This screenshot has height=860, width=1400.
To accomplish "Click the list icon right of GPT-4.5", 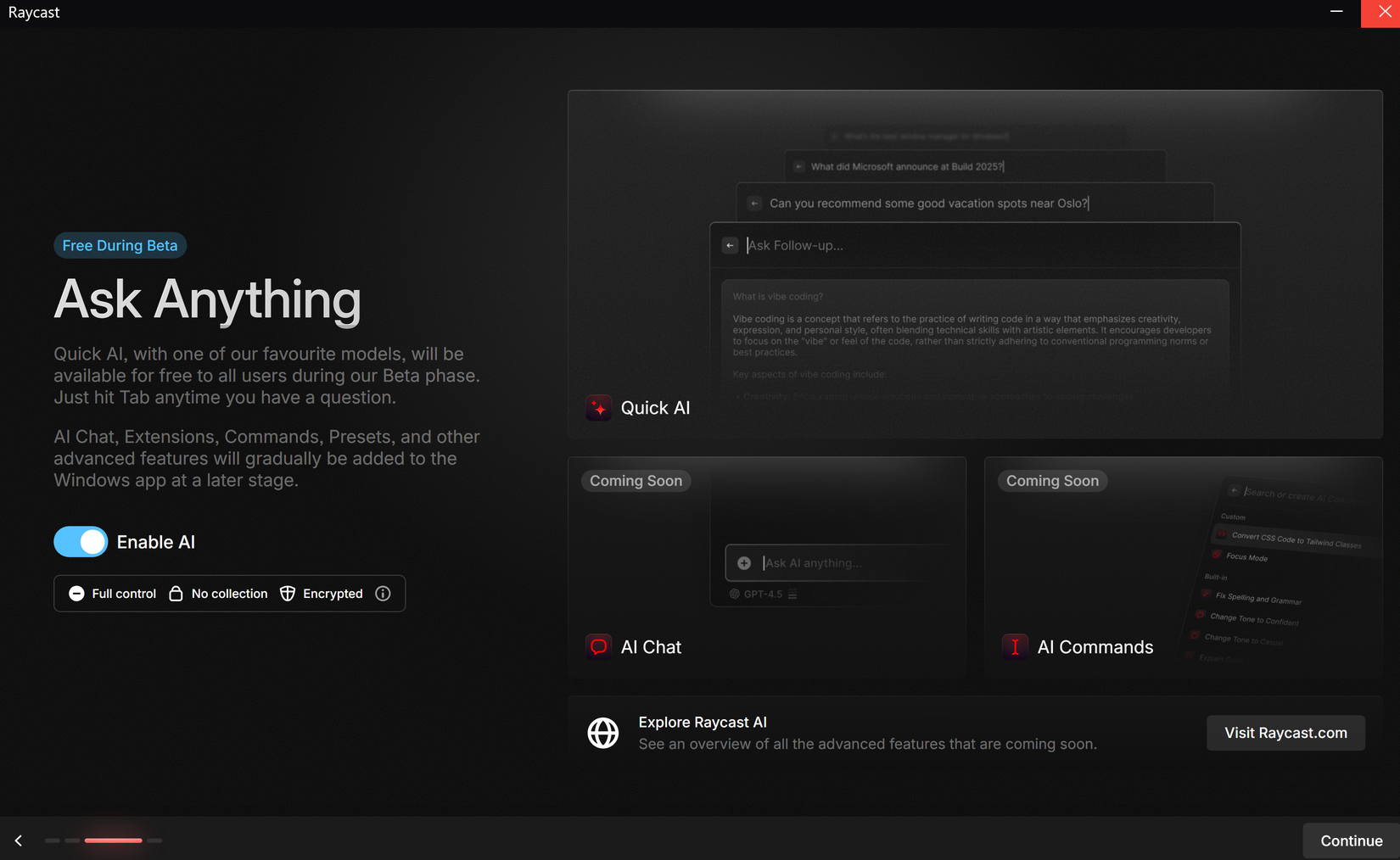I will [x=792, y=594].
